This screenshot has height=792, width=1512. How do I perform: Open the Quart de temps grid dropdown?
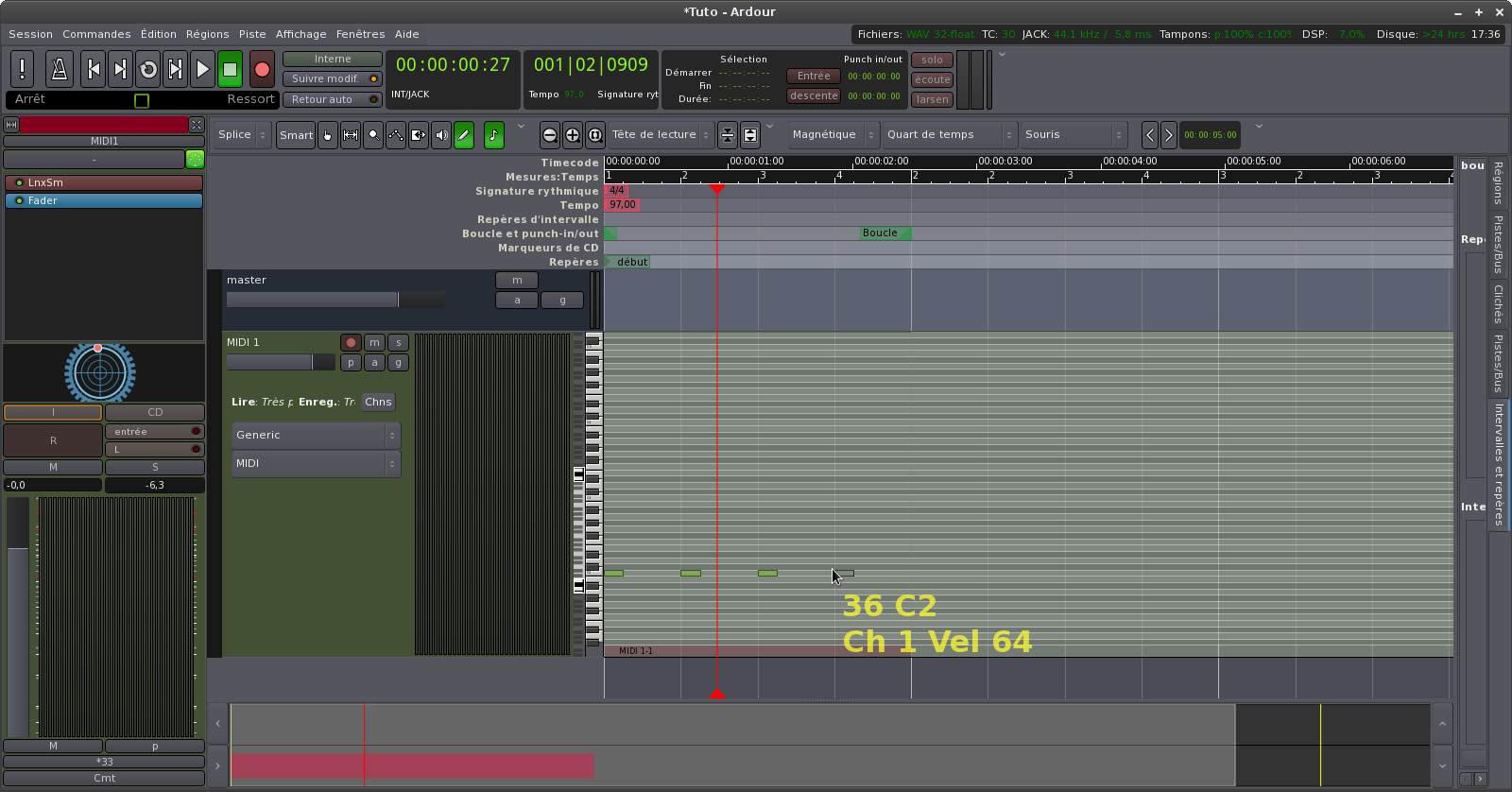click(950, 135)
